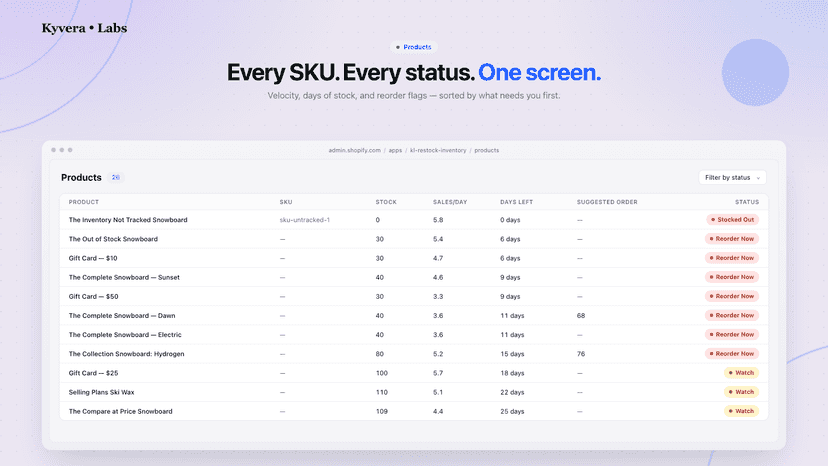Click the sku-untracked-1 SKU value
The width and height of the screenshot is (828, 466).
(x=305, y=220)
